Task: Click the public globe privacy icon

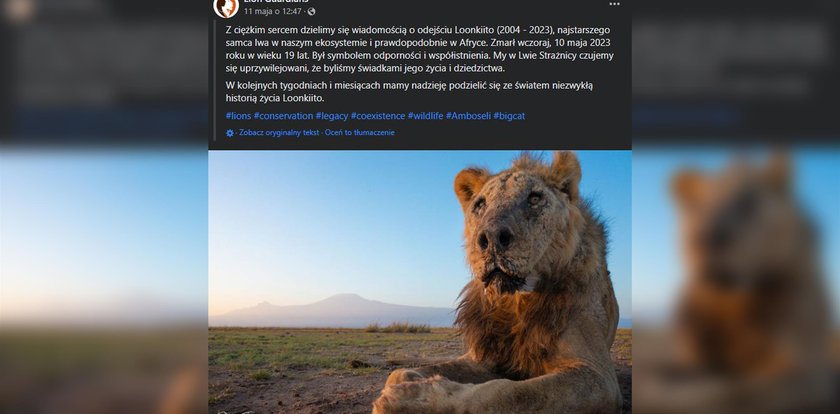Action: (312, 11)
